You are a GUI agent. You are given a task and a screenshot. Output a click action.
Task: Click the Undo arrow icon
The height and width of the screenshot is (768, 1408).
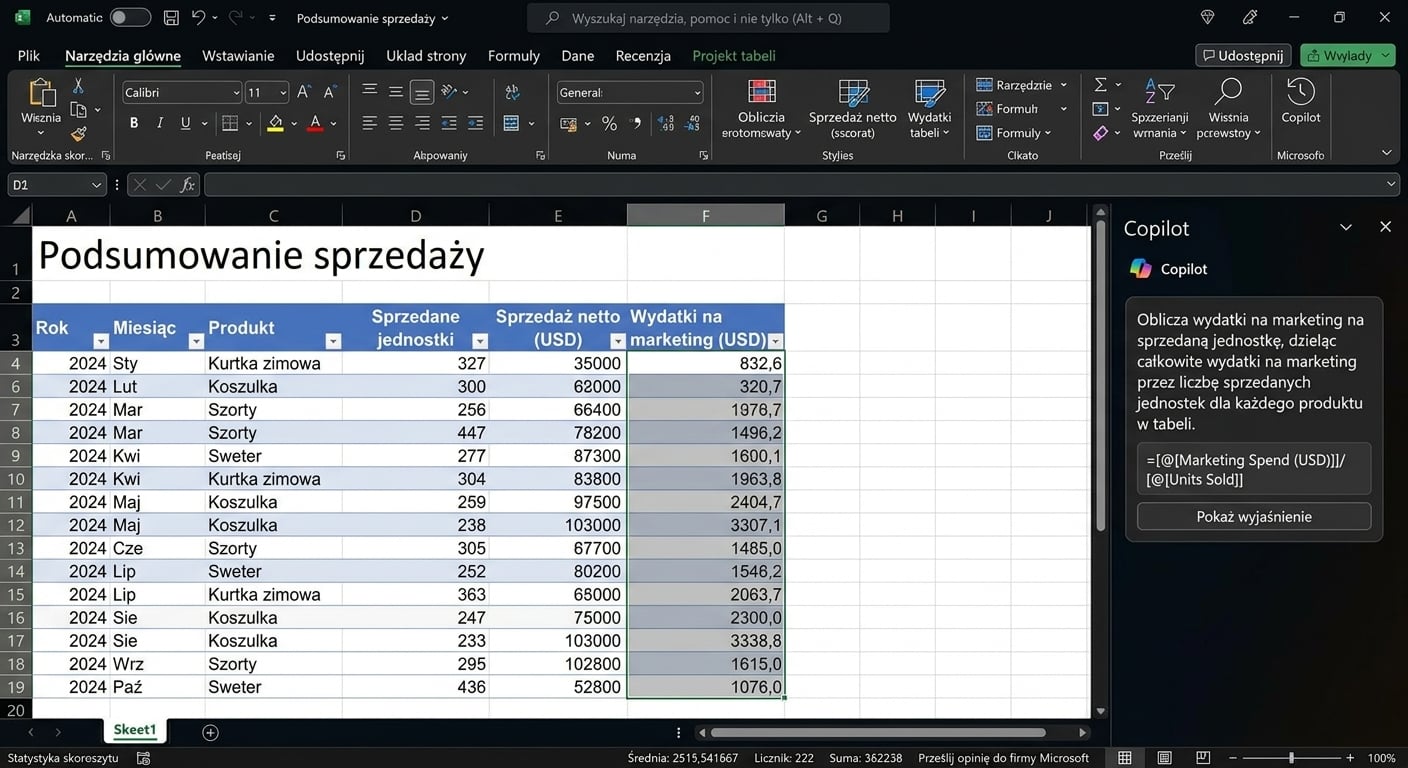point(198,18)
